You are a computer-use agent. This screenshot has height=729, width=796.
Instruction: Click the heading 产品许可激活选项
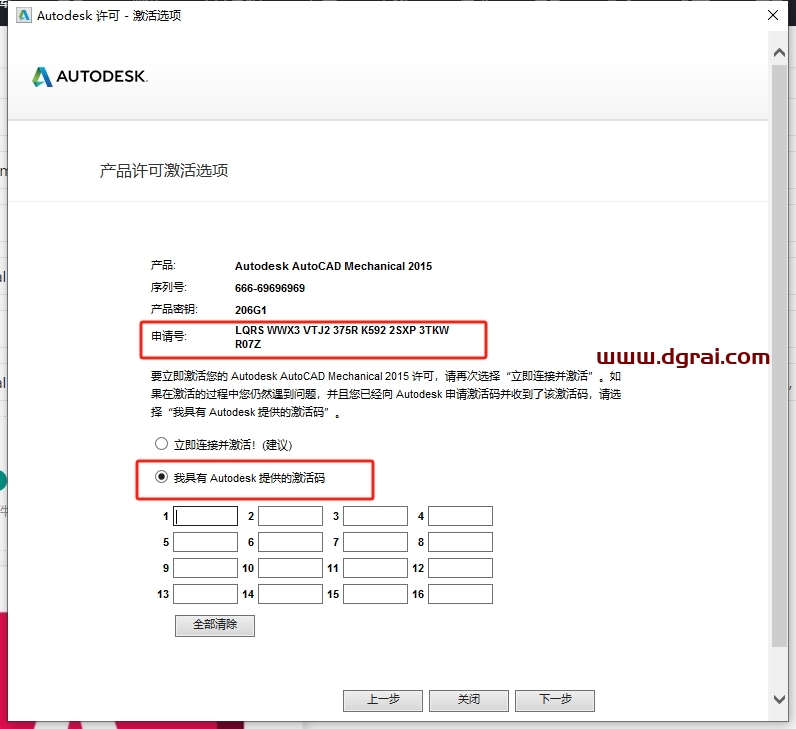pos(163,171)
